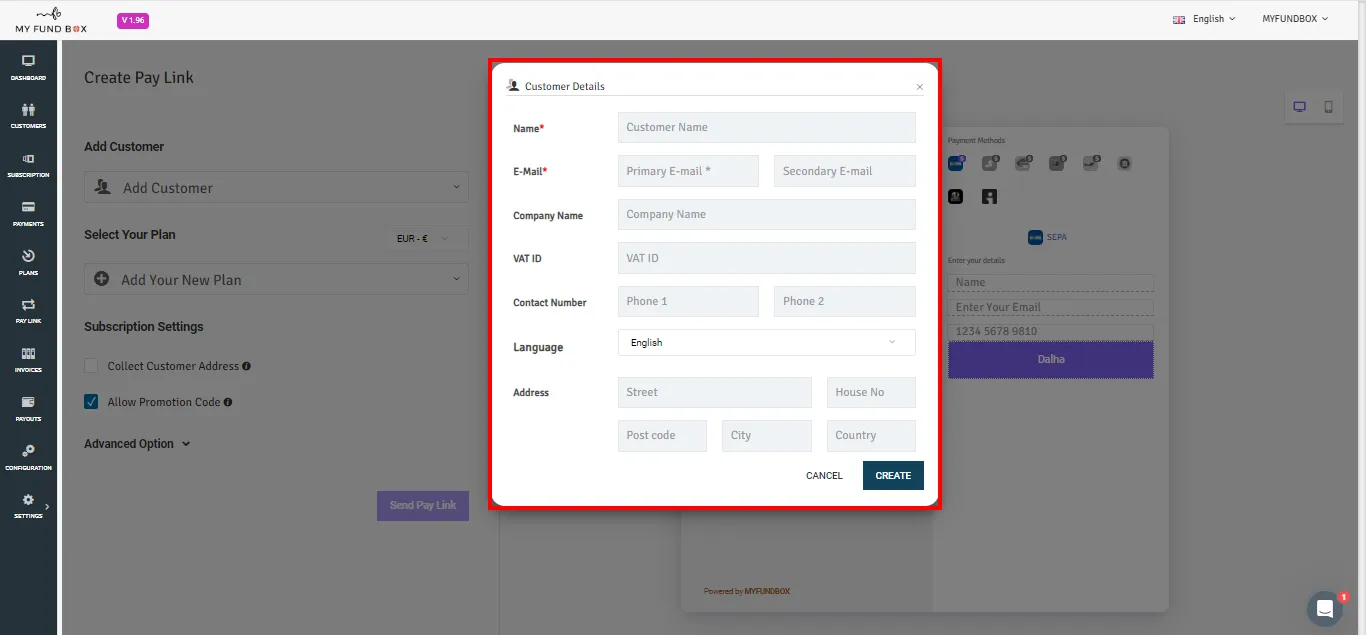Click the Street address field
Viewport: 1366px width, 635px height.
pos(715,392)
